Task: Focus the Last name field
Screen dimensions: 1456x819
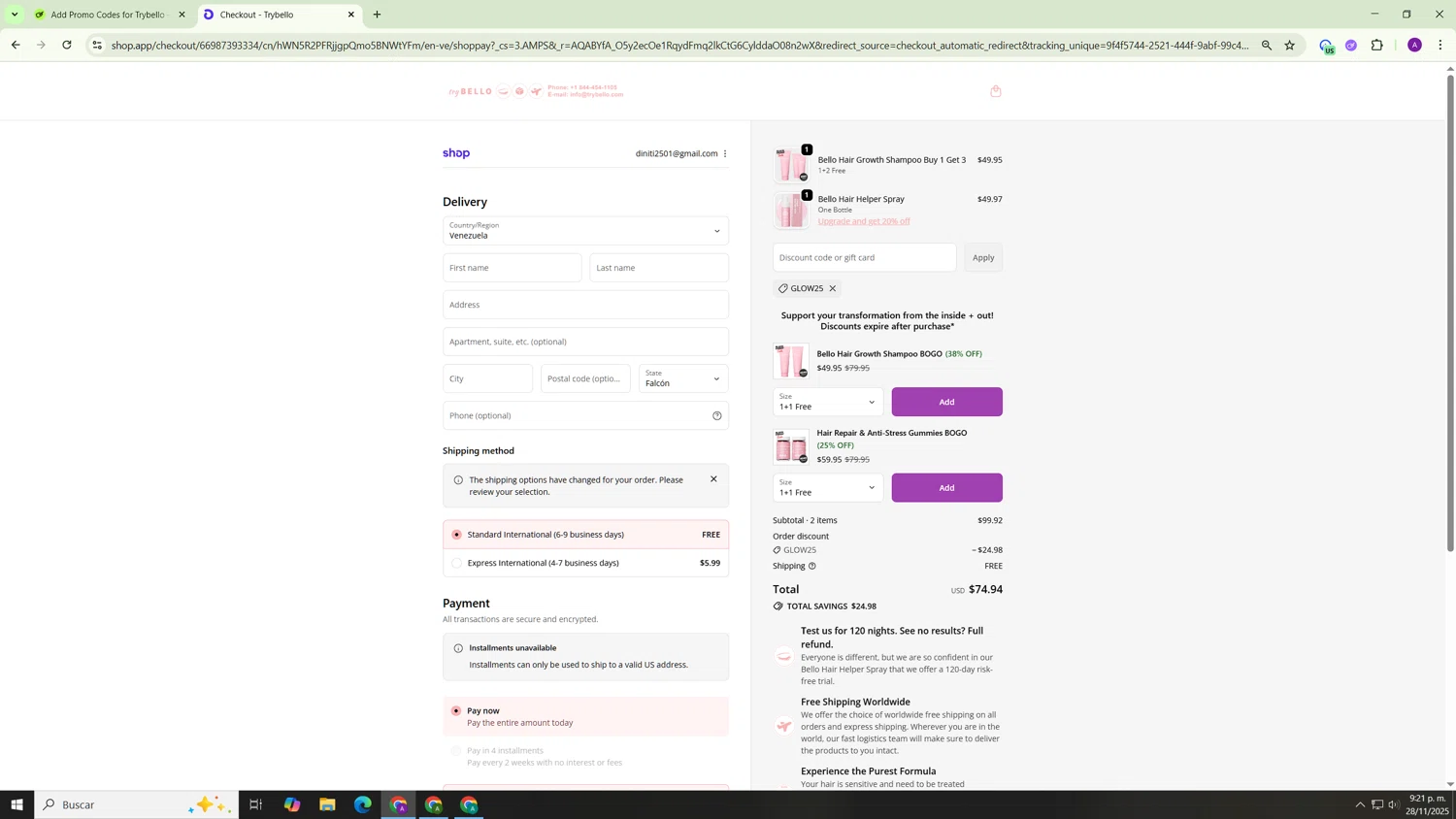Action: click(x=659, y=268)
